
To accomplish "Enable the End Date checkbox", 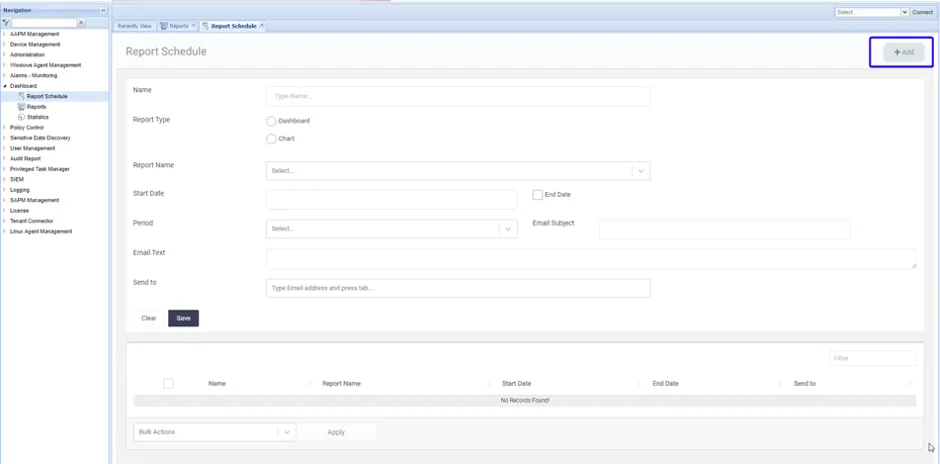I will [537, 195].
